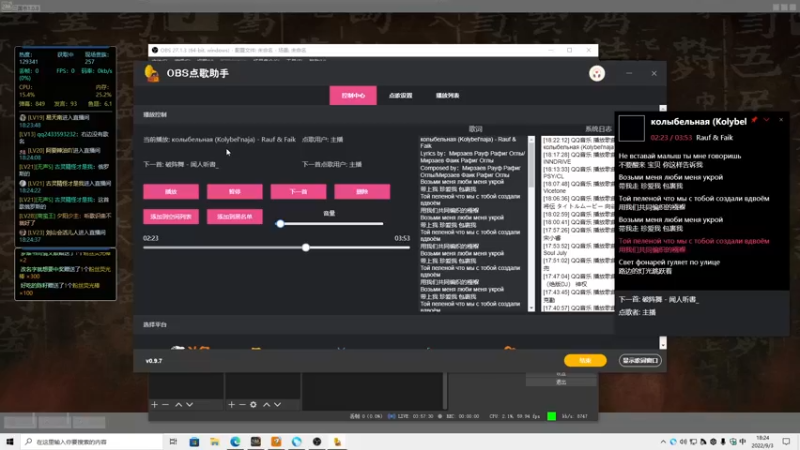Open the taskbar clock showing 18:24
Viewport: 800px width, 450px height.
click(762, 442)
